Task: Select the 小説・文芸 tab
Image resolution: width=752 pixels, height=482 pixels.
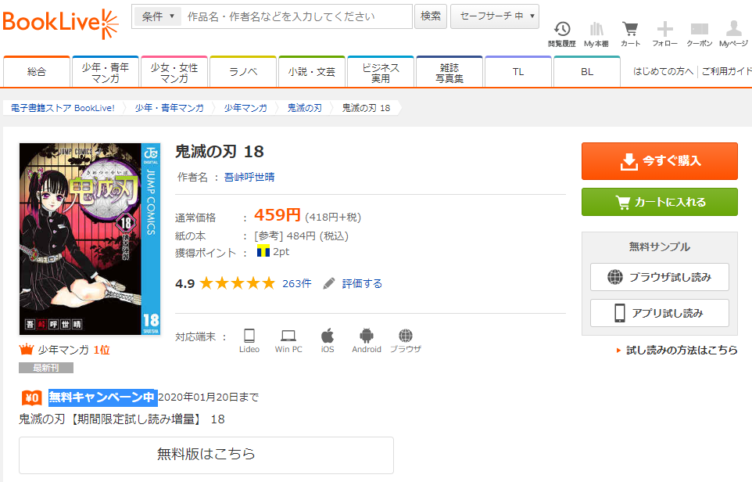Action: pyautogui.click(x=312, y=72)
